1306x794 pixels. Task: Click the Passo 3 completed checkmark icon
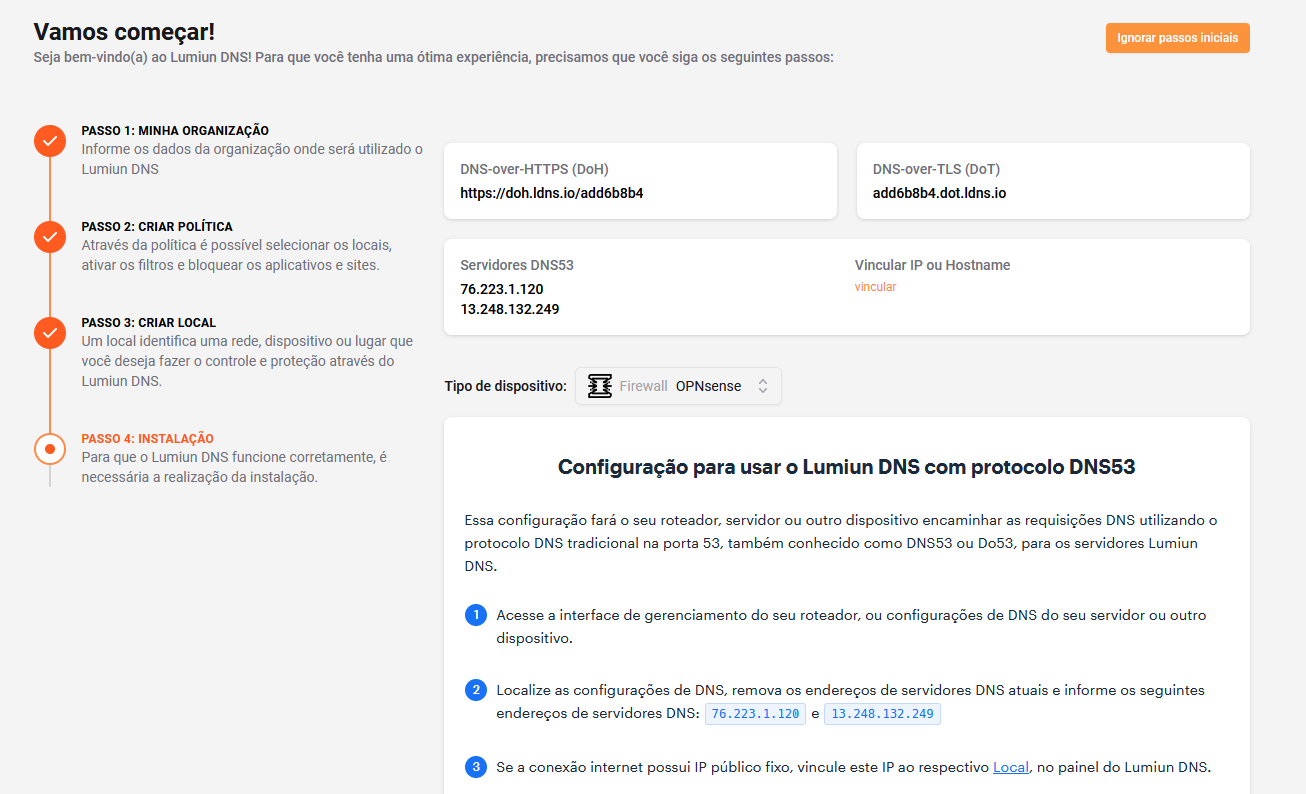point(50,333)
